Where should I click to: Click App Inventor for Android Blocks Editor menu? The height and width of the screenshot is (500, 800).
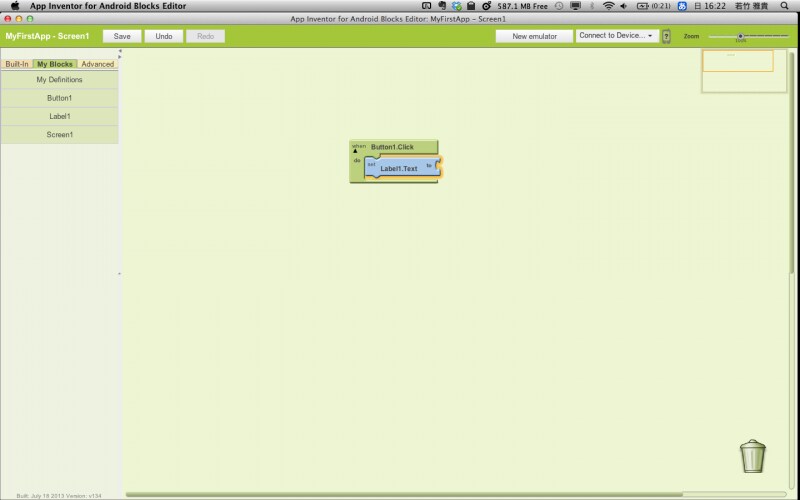coord(108,6)
